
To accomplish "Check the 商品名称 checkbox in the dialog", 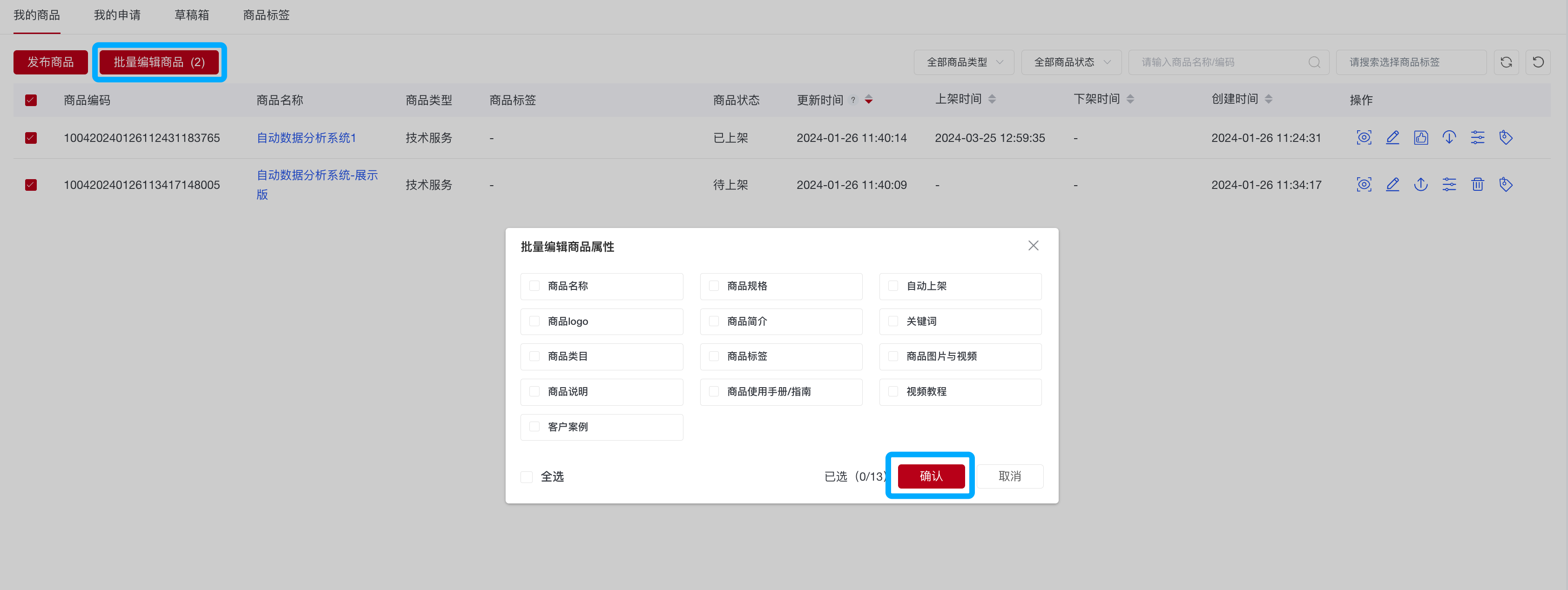I will click(534, 286).
